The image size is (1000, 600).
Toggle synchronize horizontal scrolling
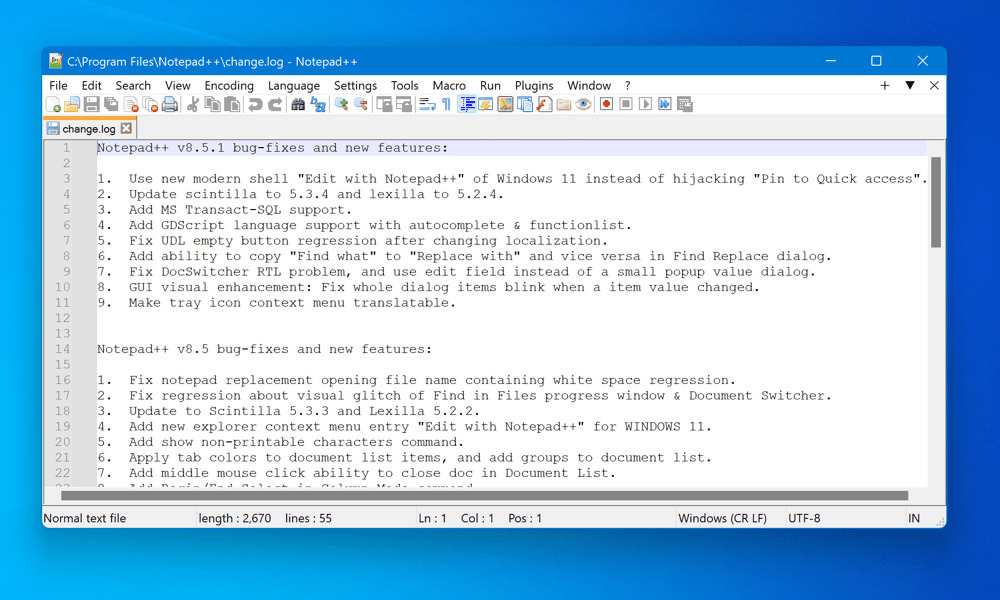click(x=404, y=105)
